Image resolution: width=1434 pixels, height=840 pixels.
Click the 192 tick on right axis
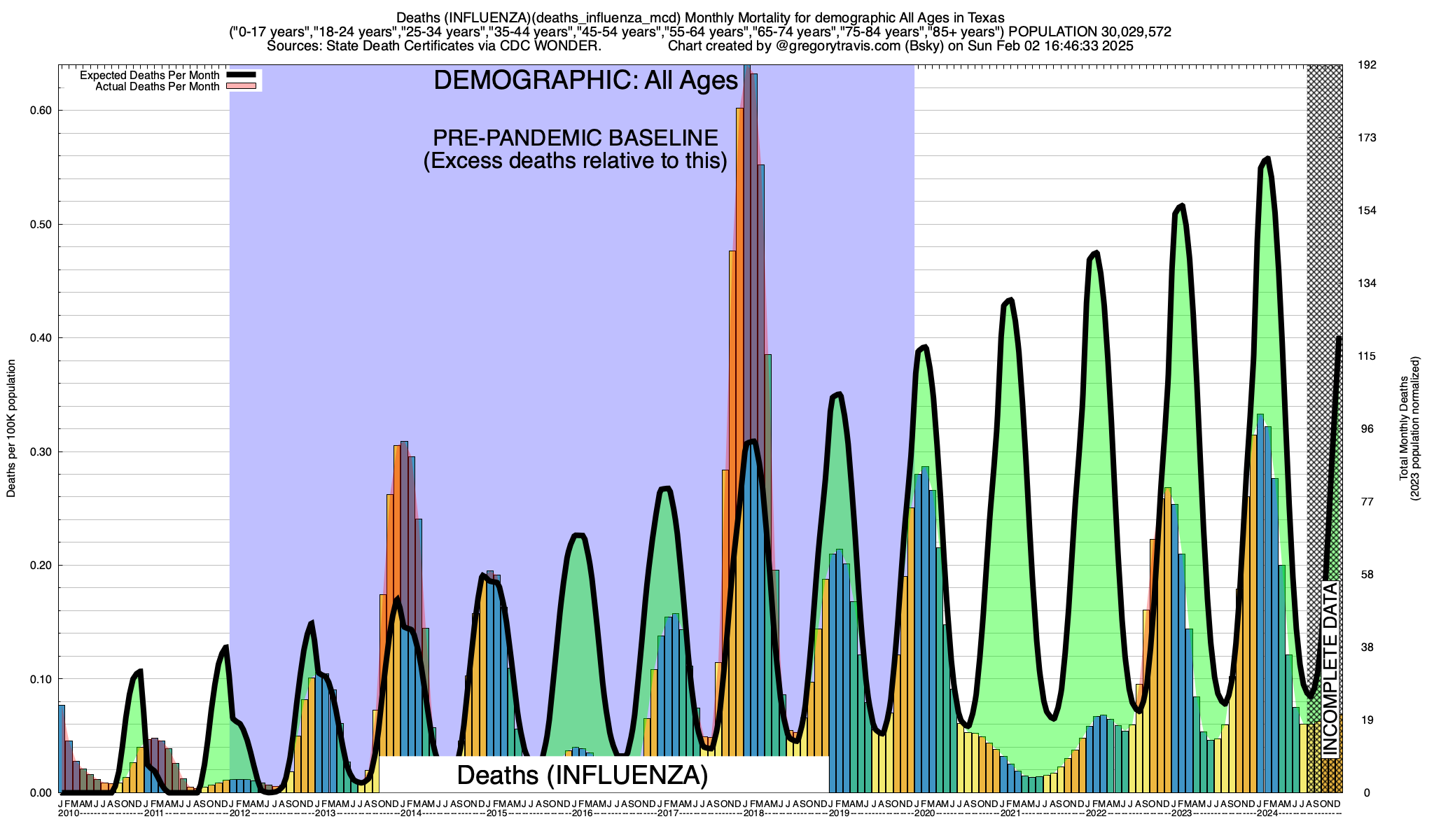click(x=1367, y=65)
